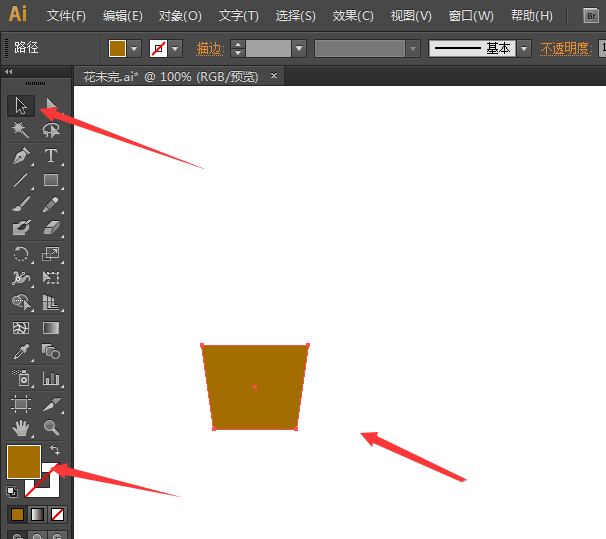Select the Shape Builder tool
Image resolution: width=606 pixels, height=539 pixels.
coord(21,302)
